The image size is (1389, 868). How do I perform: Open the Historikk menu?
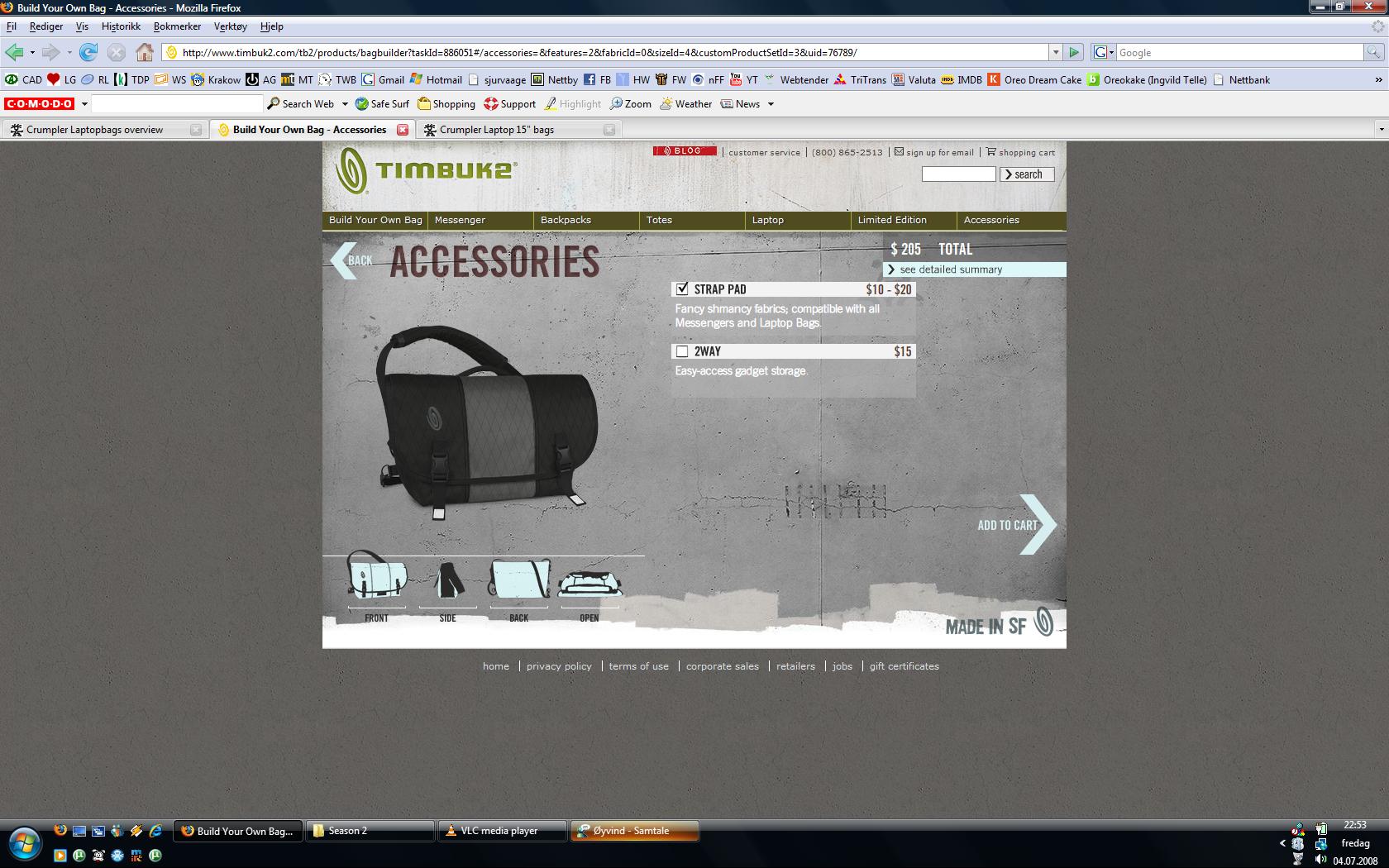pyautogui.click(x=121, y=26)
